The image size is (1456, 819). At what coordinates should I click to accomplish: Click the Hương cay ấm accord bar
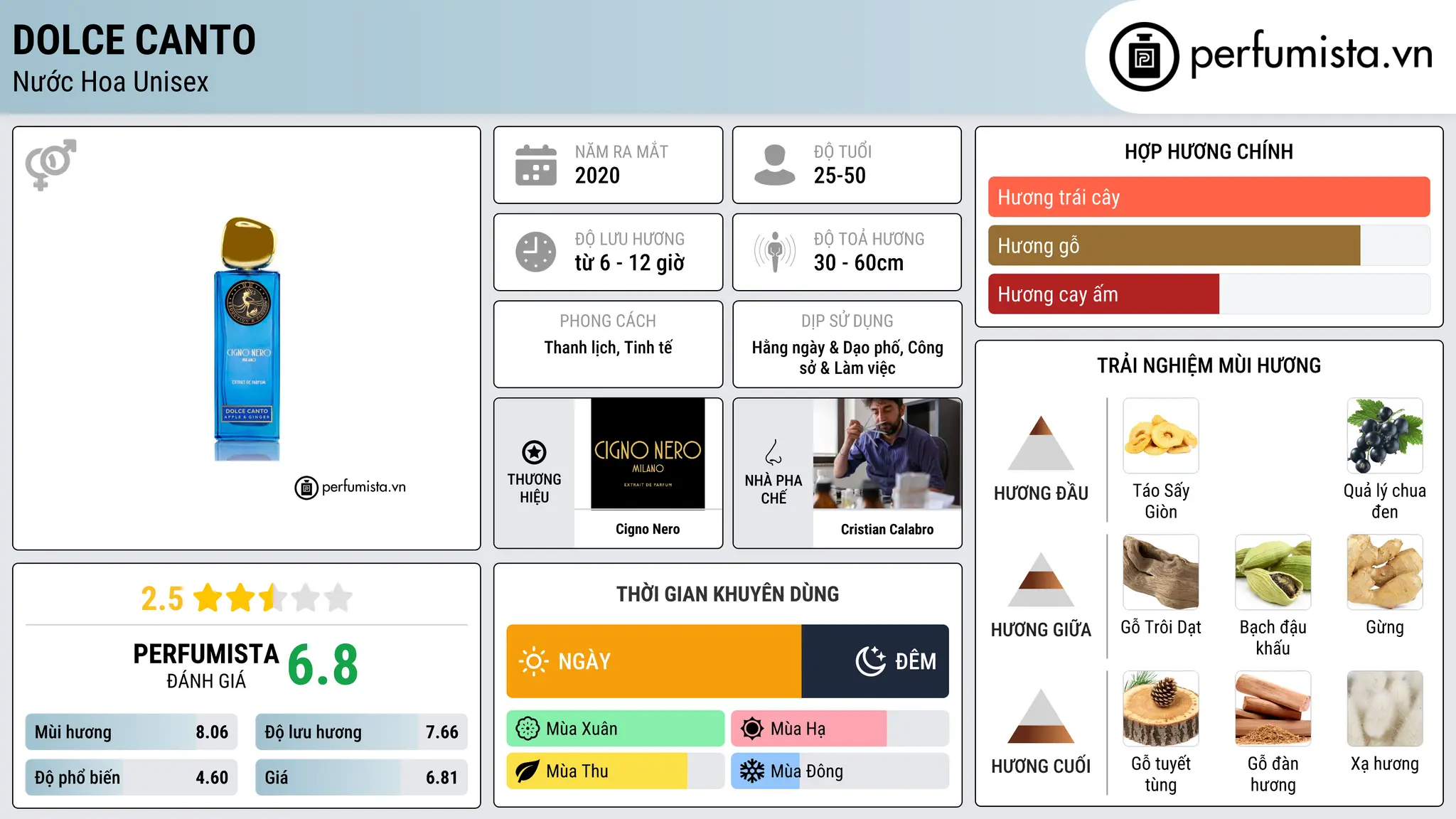pos(1209,294)
